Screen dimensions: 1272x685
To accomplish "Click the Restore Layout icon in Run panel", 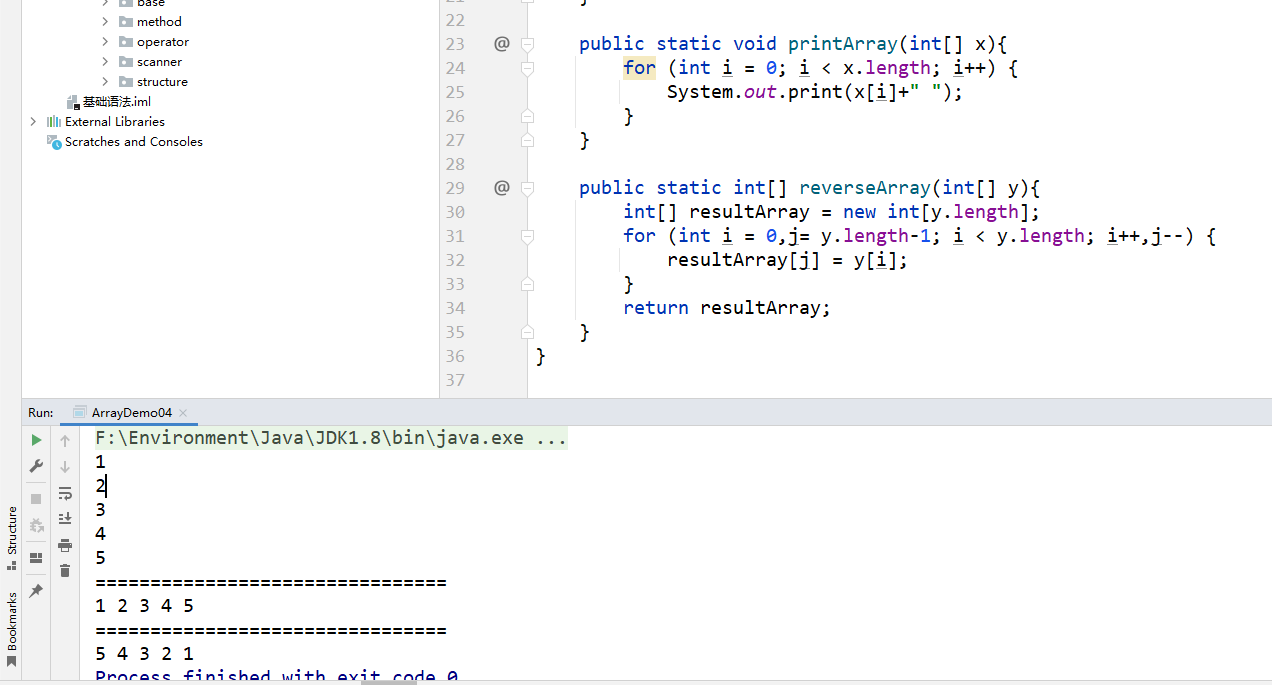I will pyautogui.click(x=36, y=558).
